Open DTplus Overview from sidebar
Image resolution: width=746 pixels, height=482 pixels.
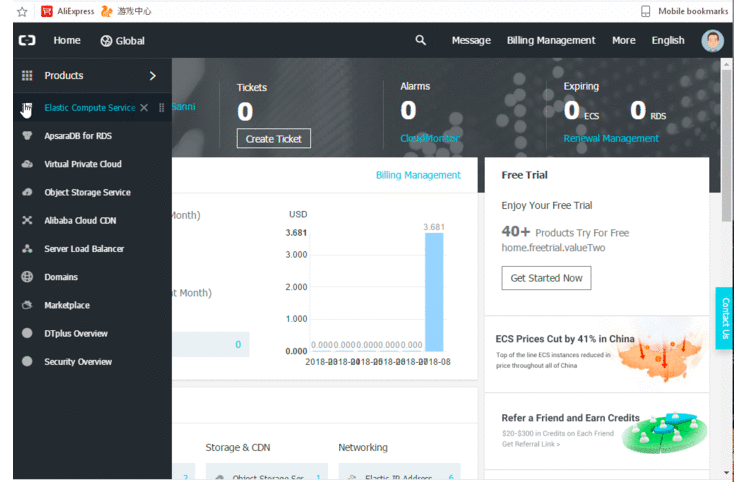click(x=76, y=333)
